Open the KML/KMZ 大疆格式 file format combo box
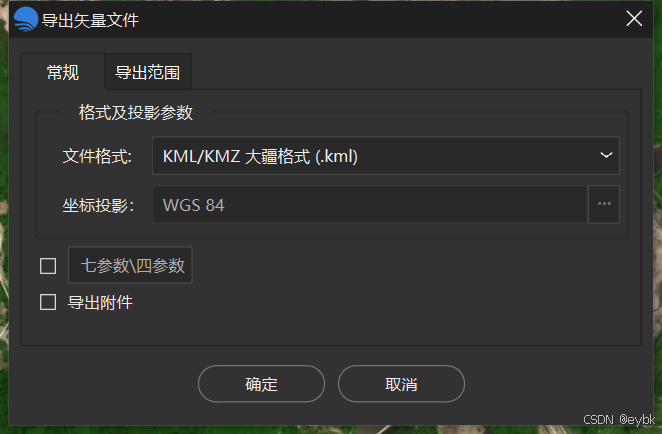Screen dimensions: 662x434 coord(385,156)
